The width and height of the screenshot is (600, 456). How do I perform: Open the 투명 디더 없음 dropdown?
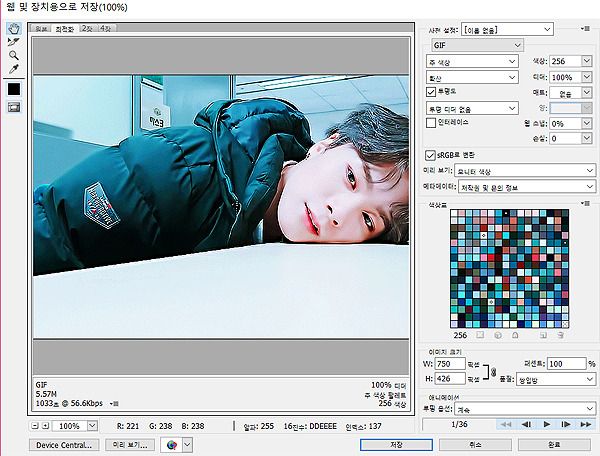click(472, 109)
